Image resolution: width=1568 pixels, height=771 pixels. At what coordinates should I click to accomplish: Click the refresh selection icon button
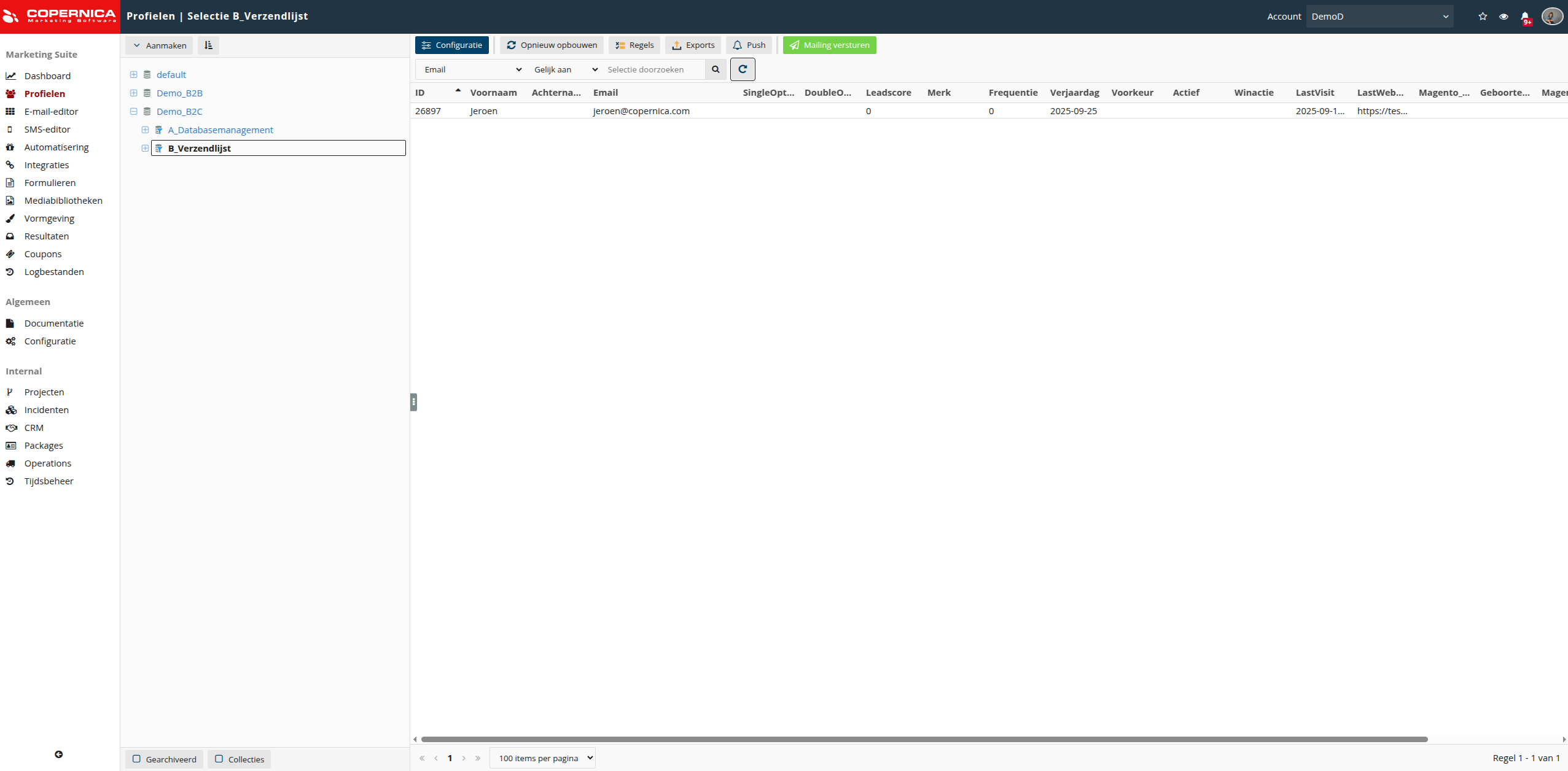click(742, 69)
